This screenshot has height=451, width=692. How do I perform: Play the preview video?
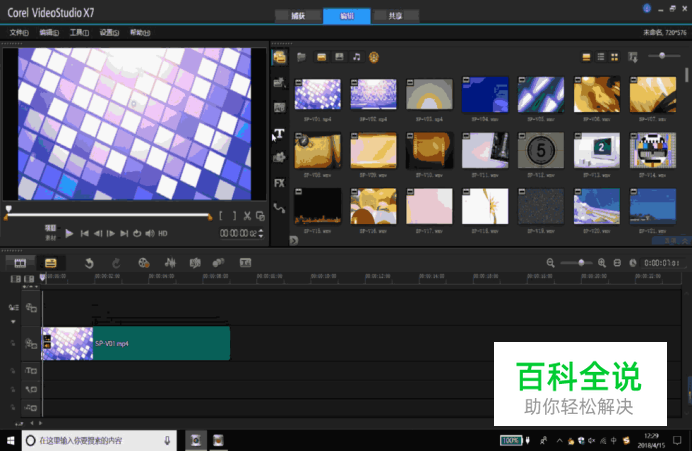(x=69, y=233)
